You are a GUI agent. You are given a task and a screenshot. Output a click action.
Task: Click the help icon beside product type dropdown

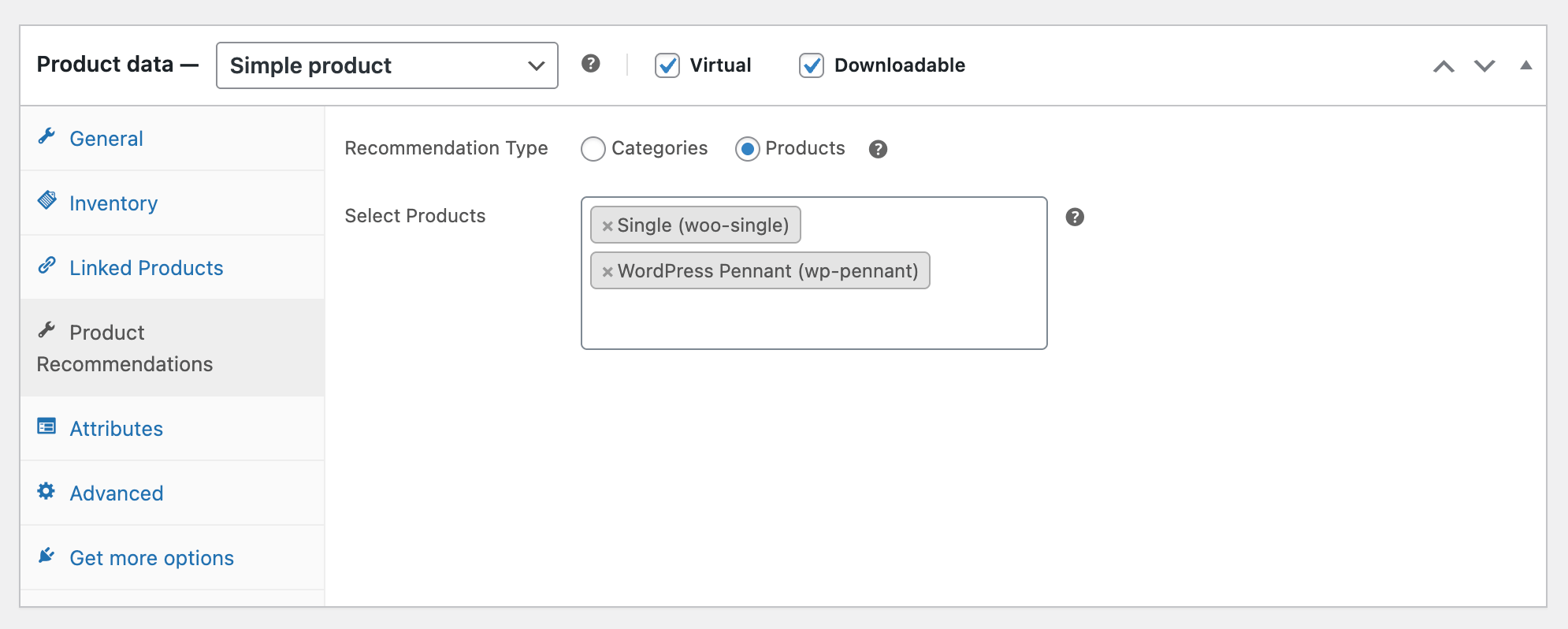(590, 64)
